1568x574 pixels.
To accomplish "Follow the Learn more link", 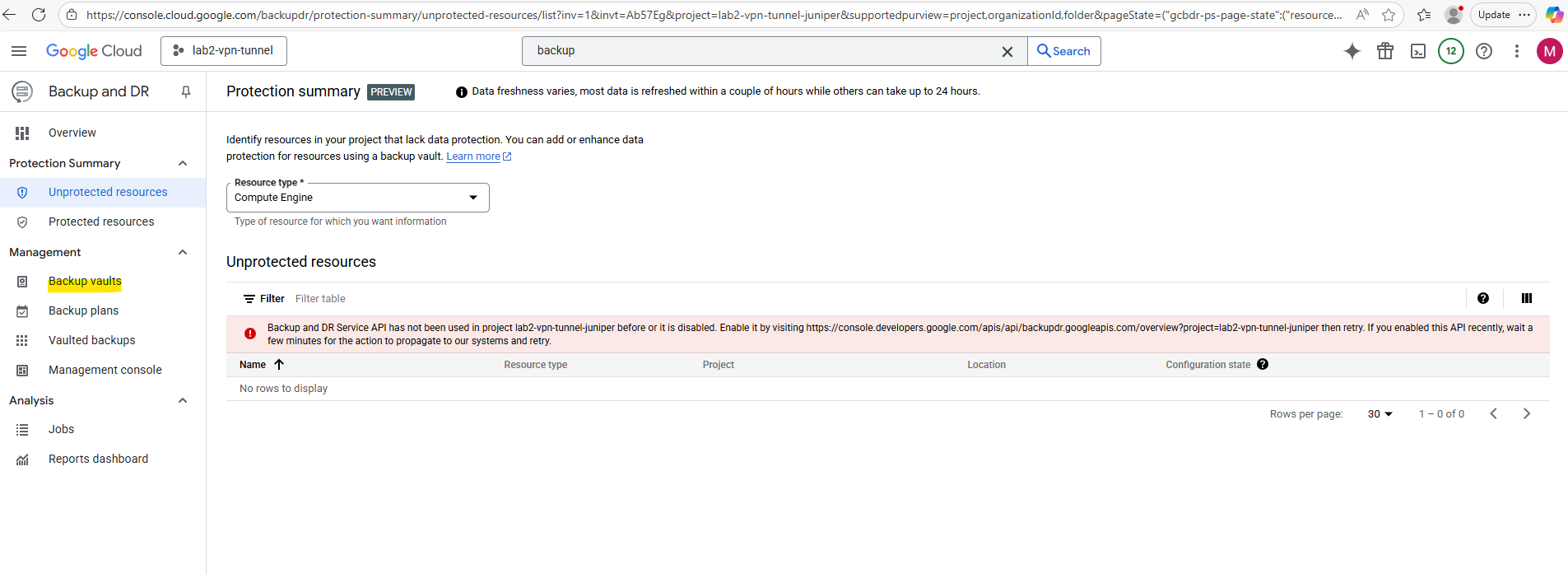I will coord(473,156).
